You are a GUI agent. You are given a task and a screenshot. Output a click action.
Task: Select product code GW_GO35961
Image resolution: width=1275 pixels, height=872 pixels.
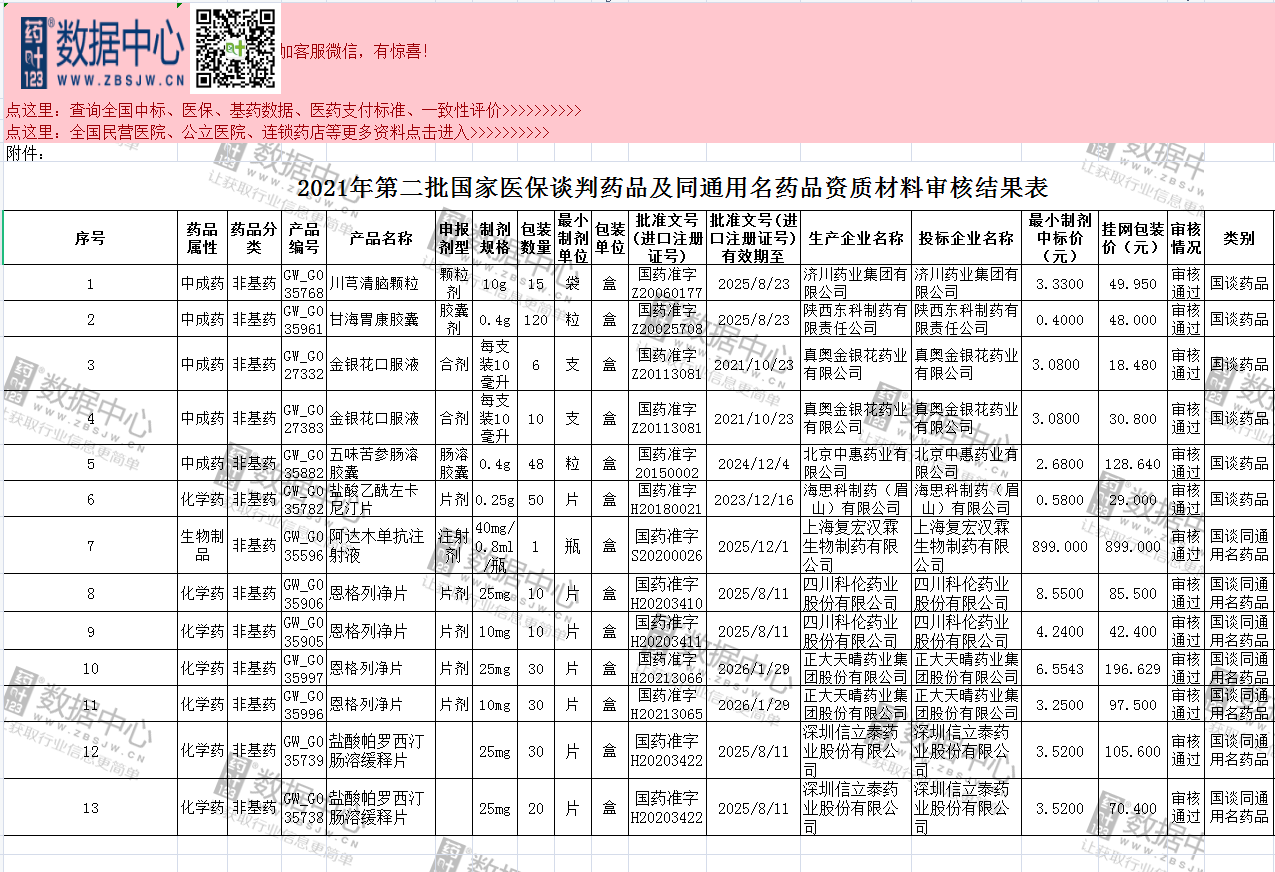[303, 319]
